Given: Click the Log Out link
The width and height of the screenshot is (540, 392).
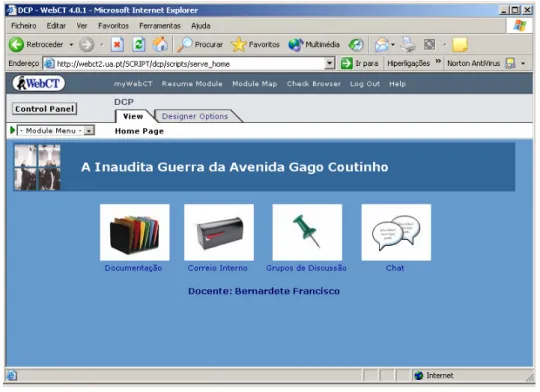Looking at the screenshot, I should [365, 84].
